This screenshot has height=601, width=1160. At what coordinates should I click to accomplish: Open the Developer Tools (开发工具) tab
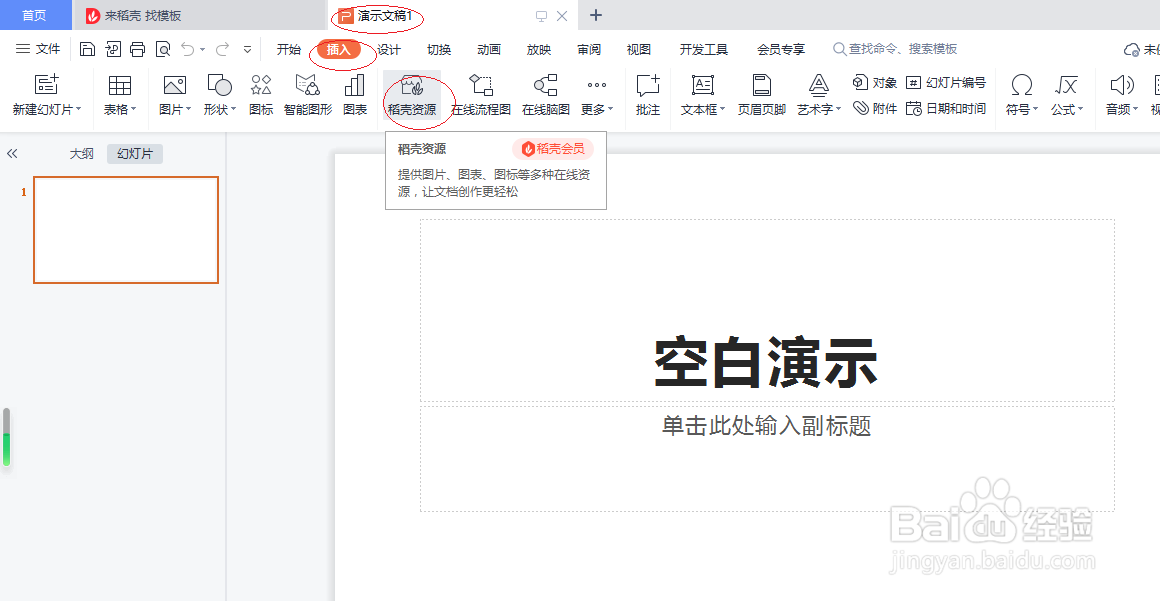pos(704,50)
